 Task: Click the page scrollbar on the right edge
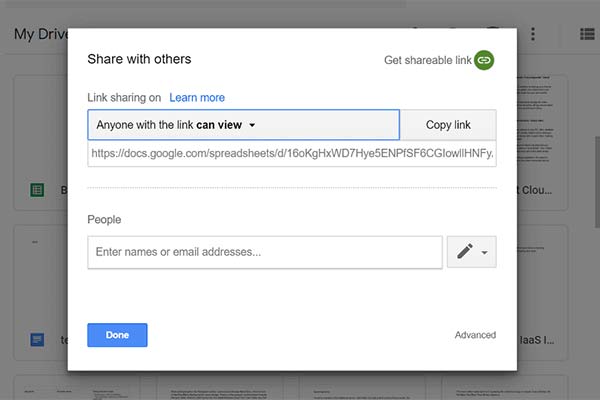pos(596,170)
